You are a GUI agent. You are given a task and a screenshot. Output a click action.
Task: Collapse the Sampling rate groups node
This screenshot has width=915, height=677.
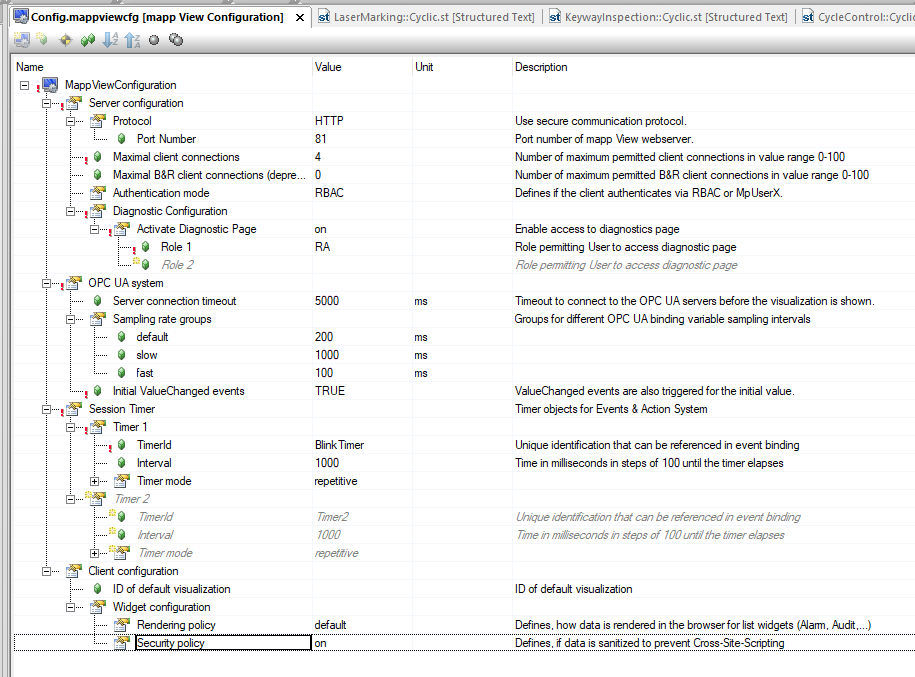pyautogui.click(x=71, y=319)
